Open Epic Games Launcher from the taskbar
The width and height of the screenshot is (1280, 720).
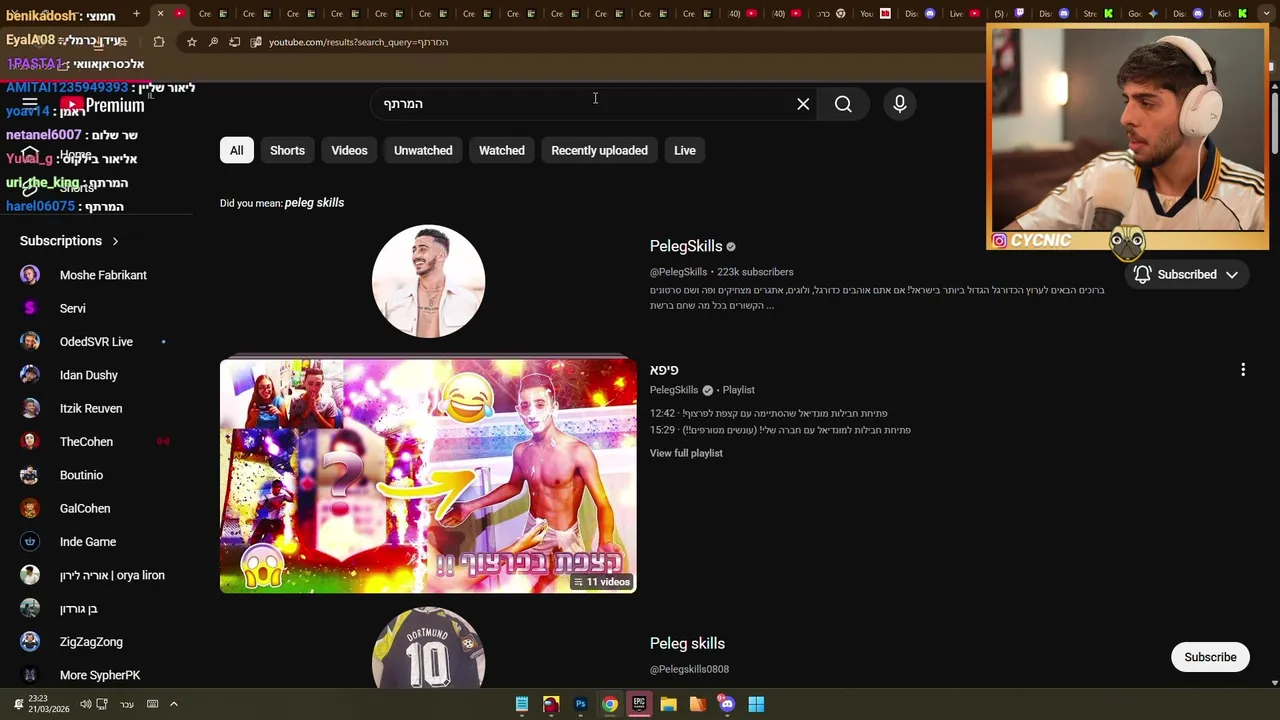point(639,704)
